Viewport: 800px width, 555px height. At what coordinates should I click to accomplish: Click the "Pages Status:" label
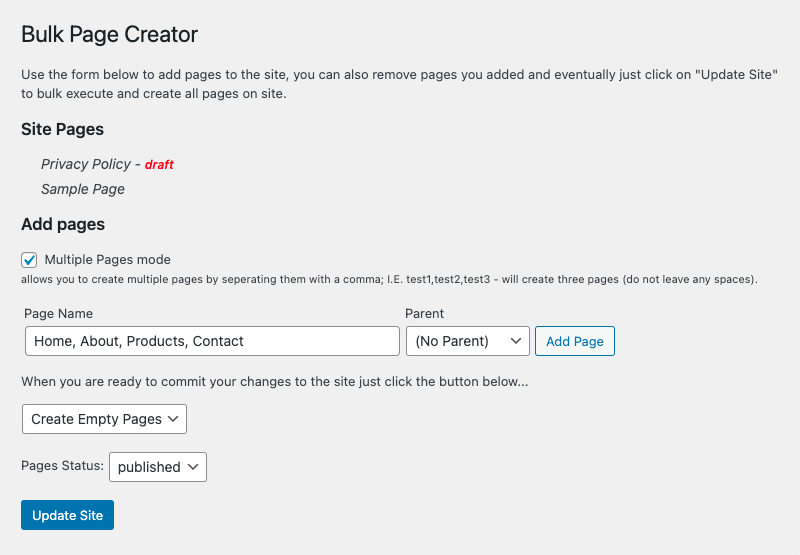[62, 466]
